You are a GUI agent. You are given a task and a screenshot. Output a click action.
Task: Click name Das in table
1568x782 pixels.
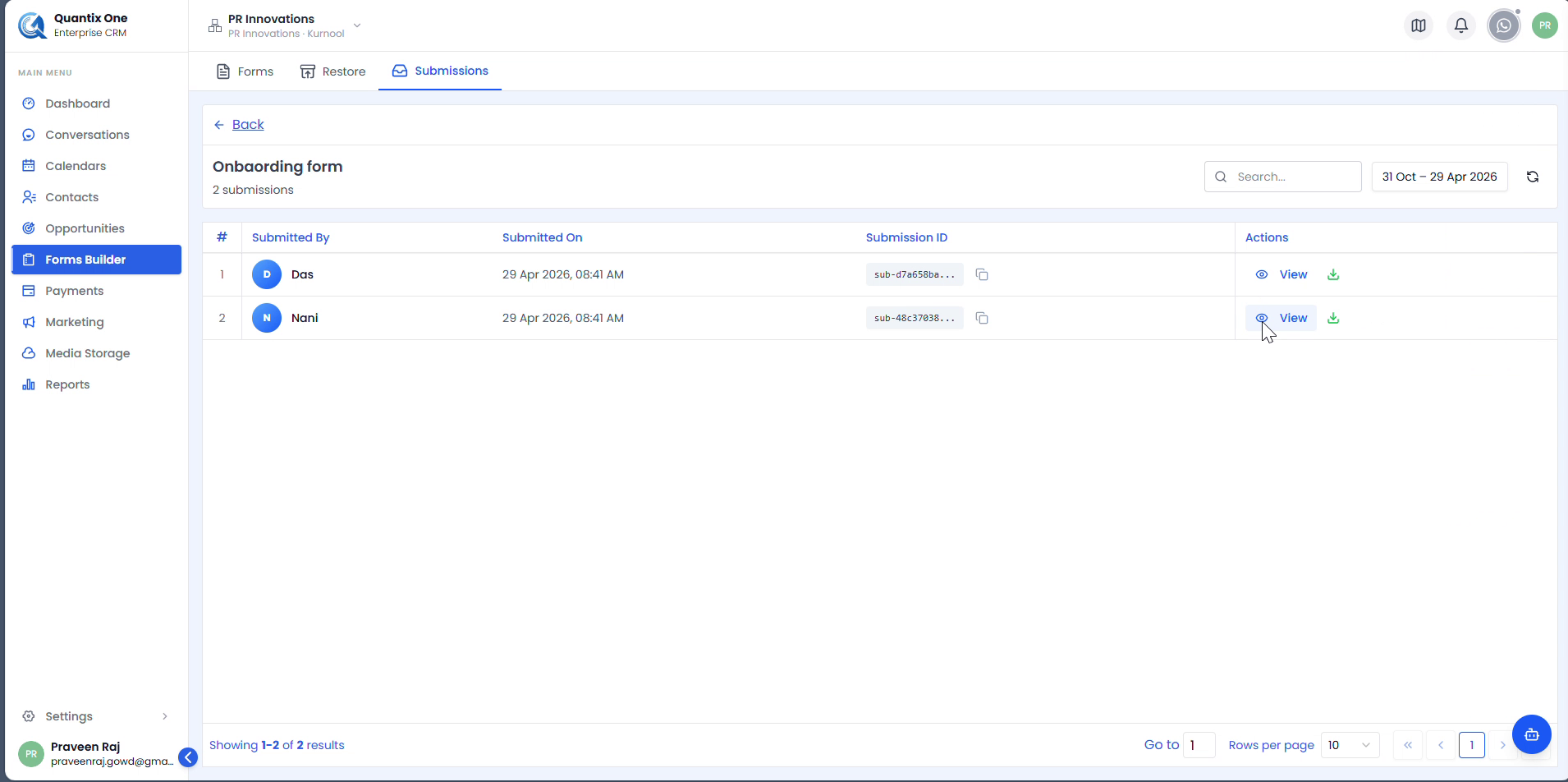pos(302,274)
